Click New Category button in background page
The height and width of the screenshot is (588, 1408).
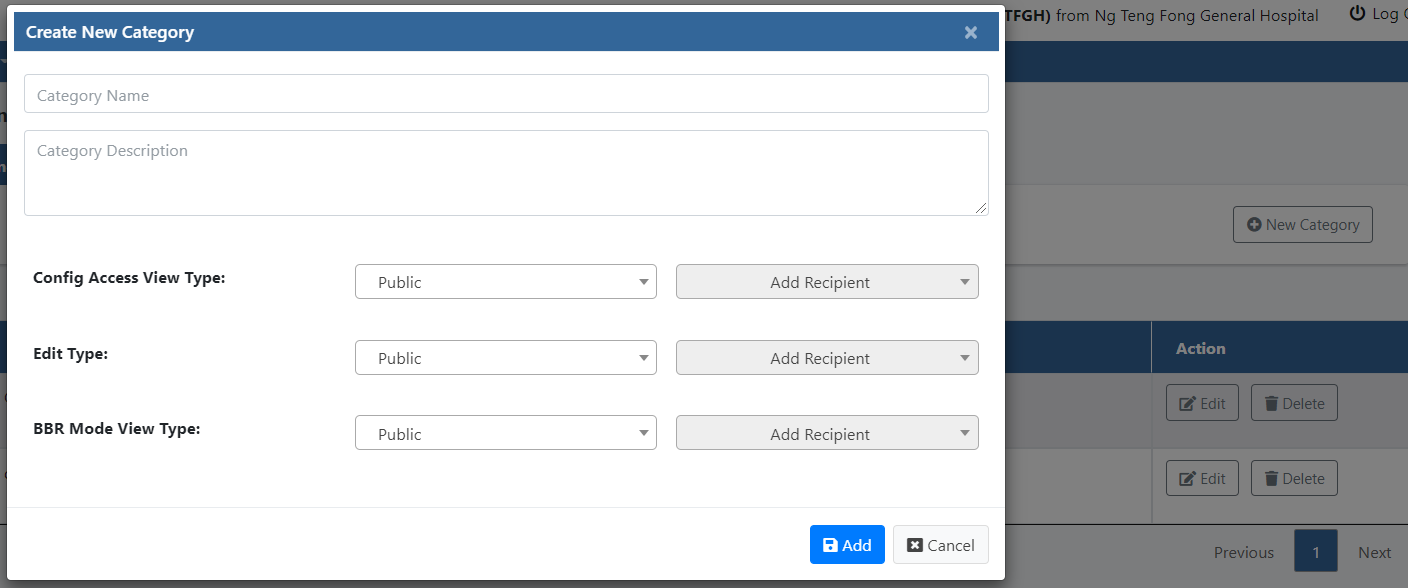coord(1303,225)
